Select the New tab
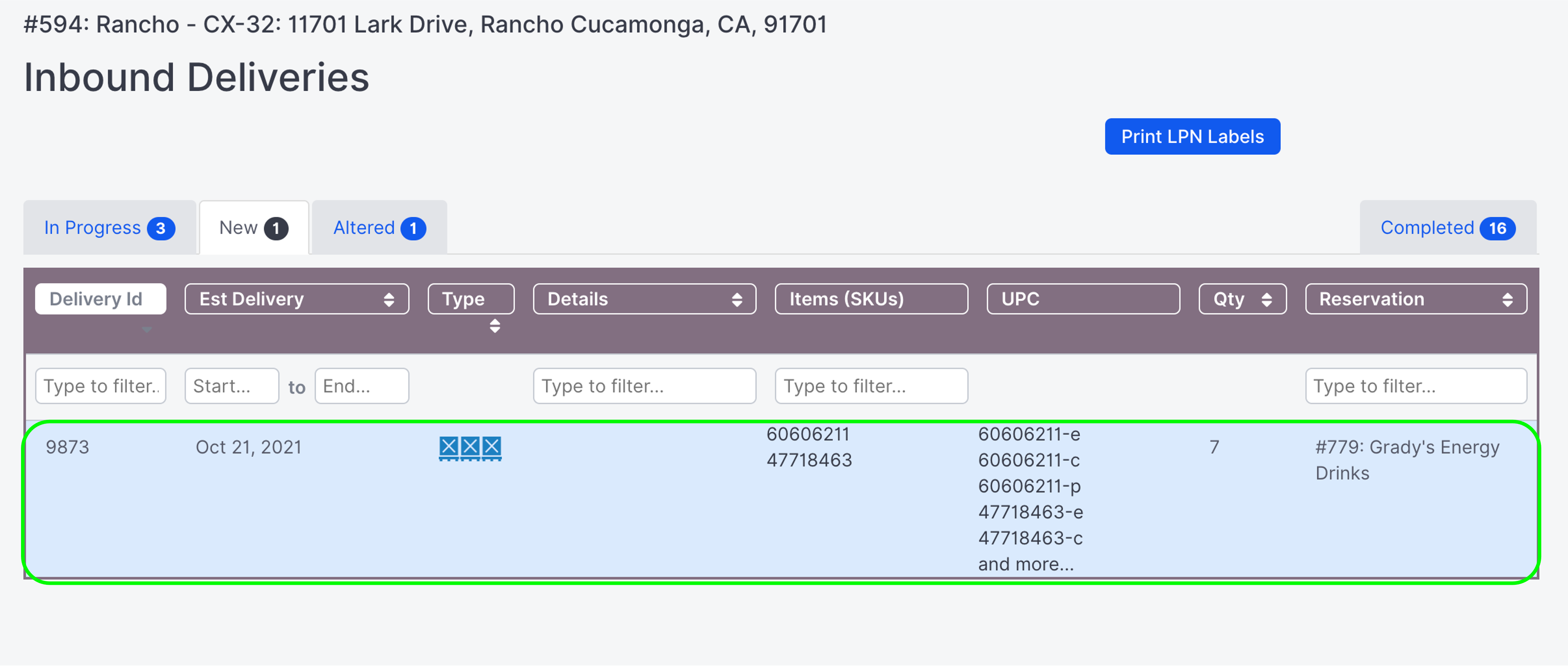Screen dimensions: 1568x666 pos(253,228)
